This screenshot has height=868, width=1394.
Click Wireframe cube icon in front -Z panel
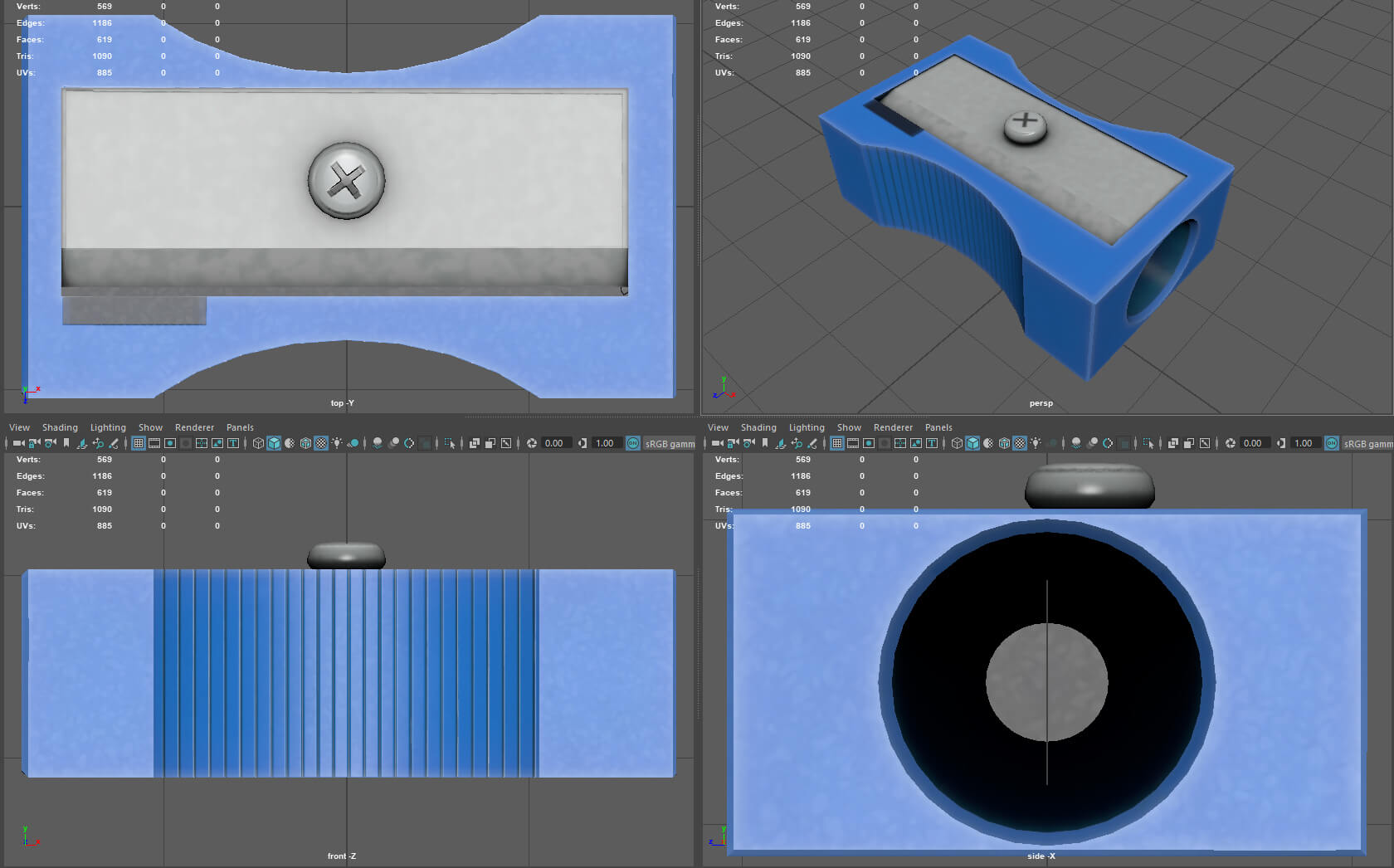(x=258, y=443)
